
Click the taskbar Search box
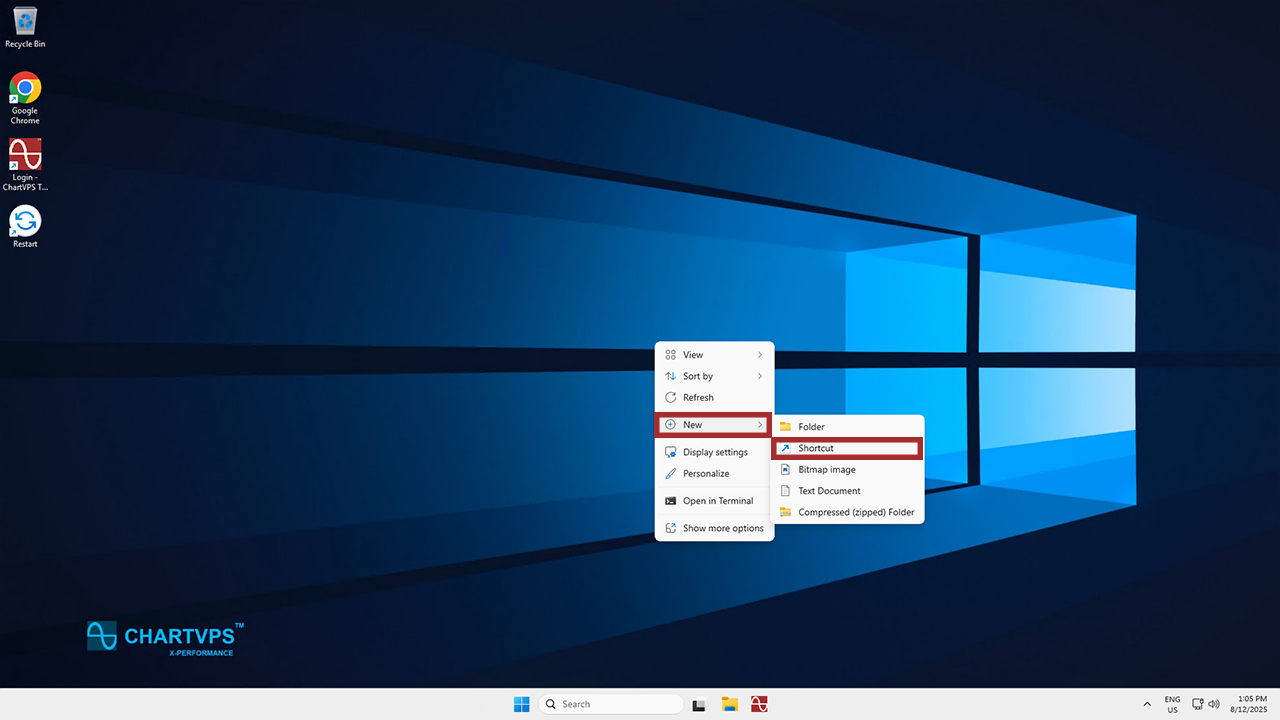coord(610,704)
